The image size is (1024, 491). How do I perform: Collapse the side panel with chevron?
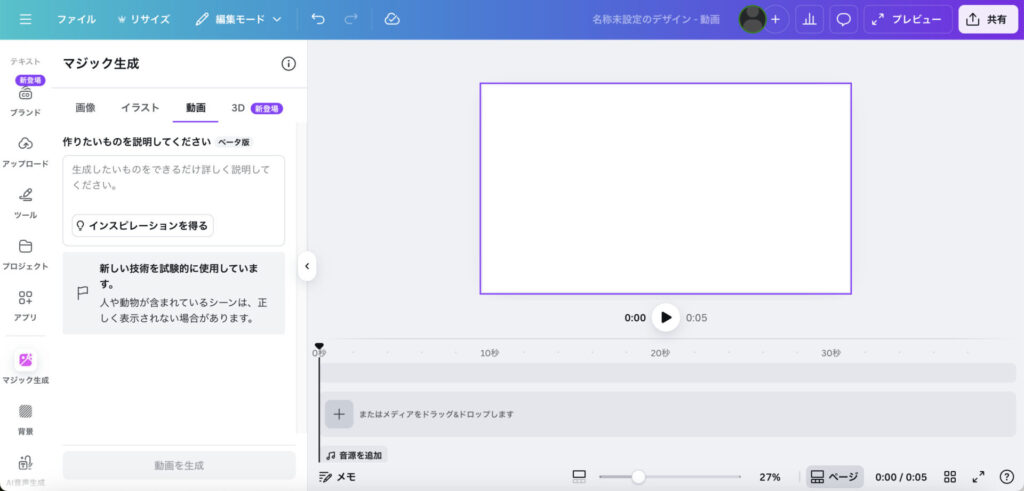(x=307, y=266)
